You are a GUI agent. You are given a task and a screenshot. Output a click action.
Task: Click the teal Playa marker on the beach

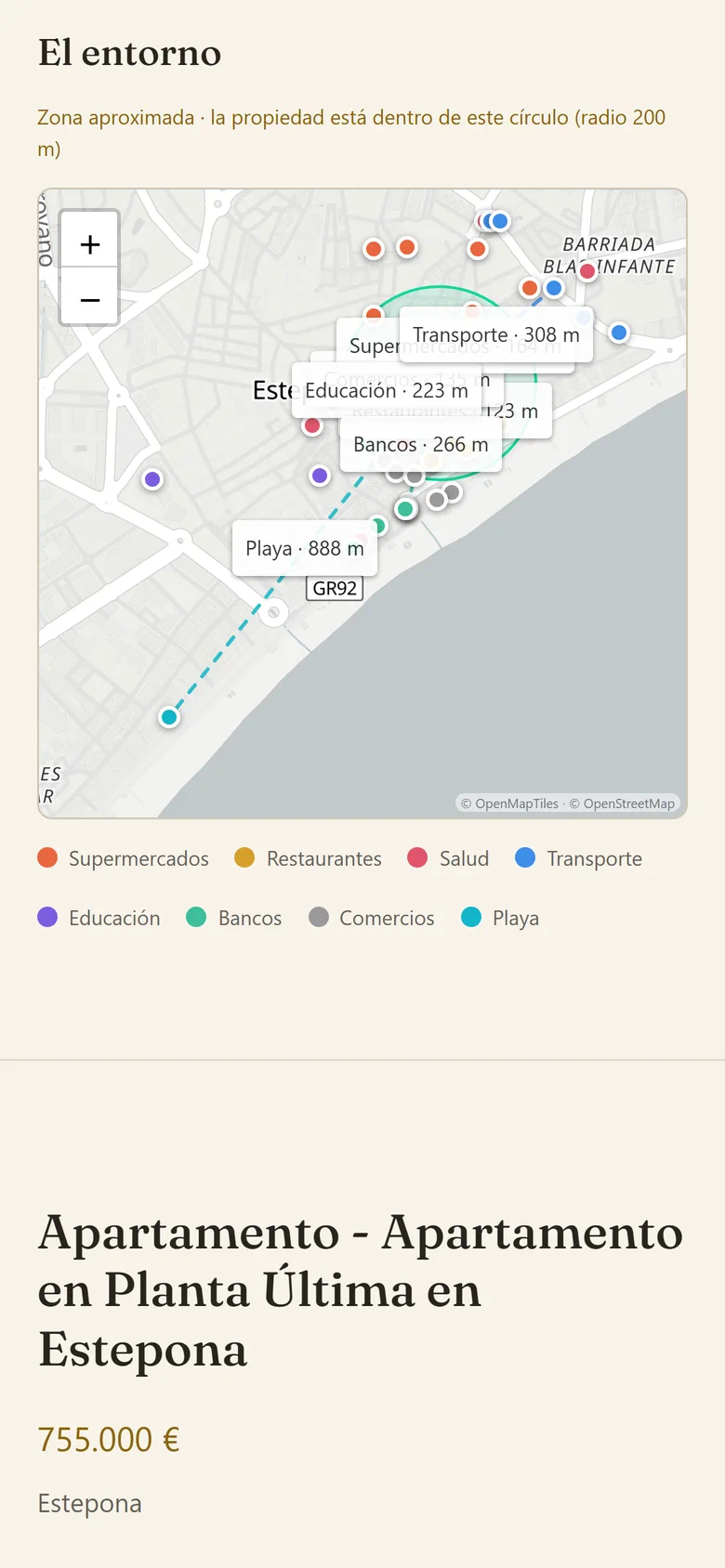pos(168,717)
